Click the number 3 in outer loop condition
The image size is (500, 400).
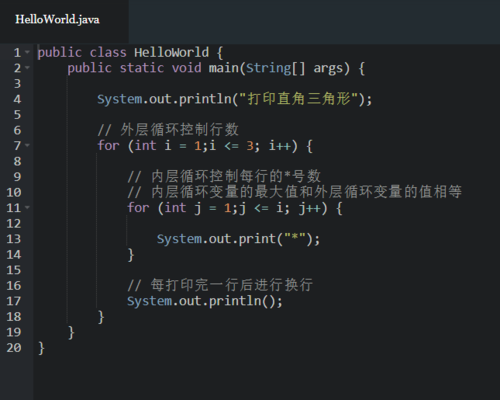coord(250,146)
